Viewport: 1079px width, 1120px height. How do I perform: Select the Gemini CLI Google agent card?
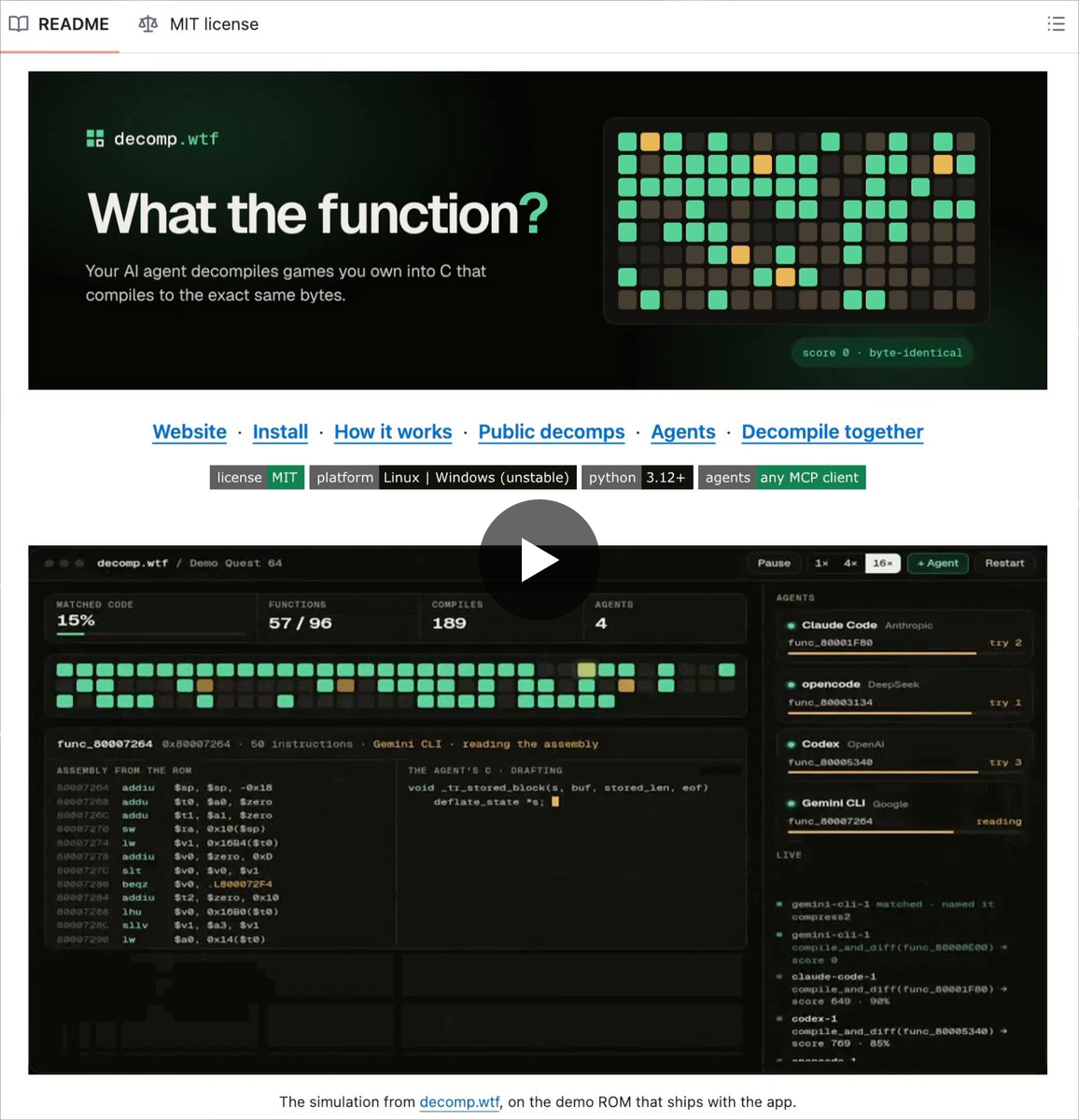click(904, 813)
